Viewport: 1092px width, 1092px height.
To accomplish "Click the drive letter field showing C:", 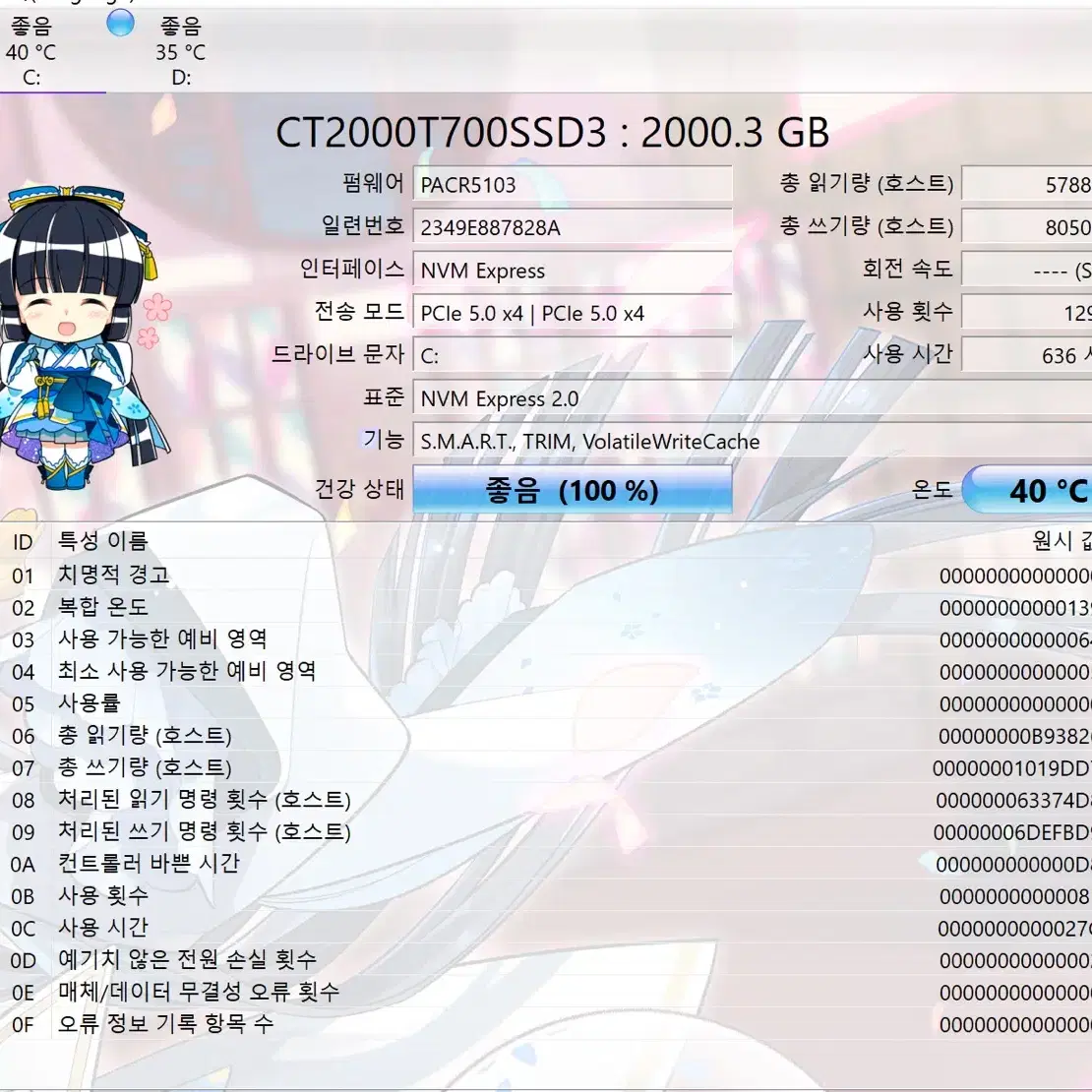I will (x=572, y=356).
